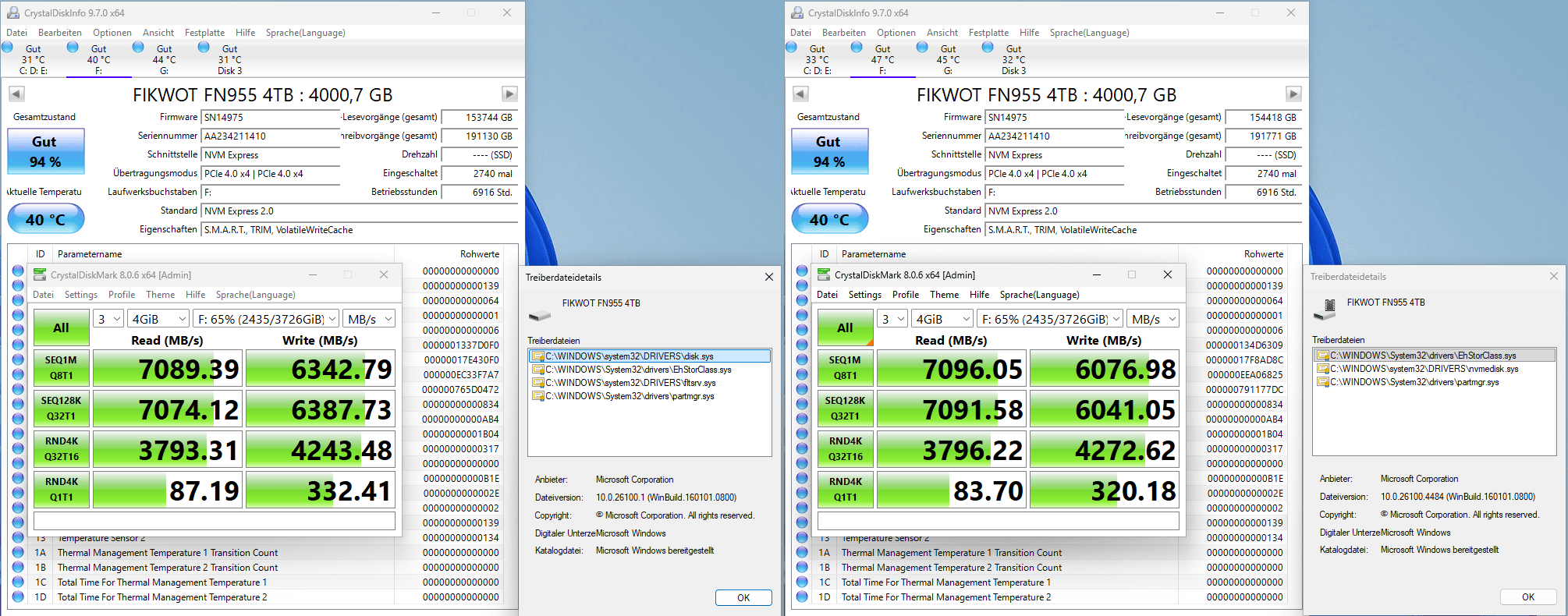Click the status orb for C: D: E: at 33 °C

[792, 48]
